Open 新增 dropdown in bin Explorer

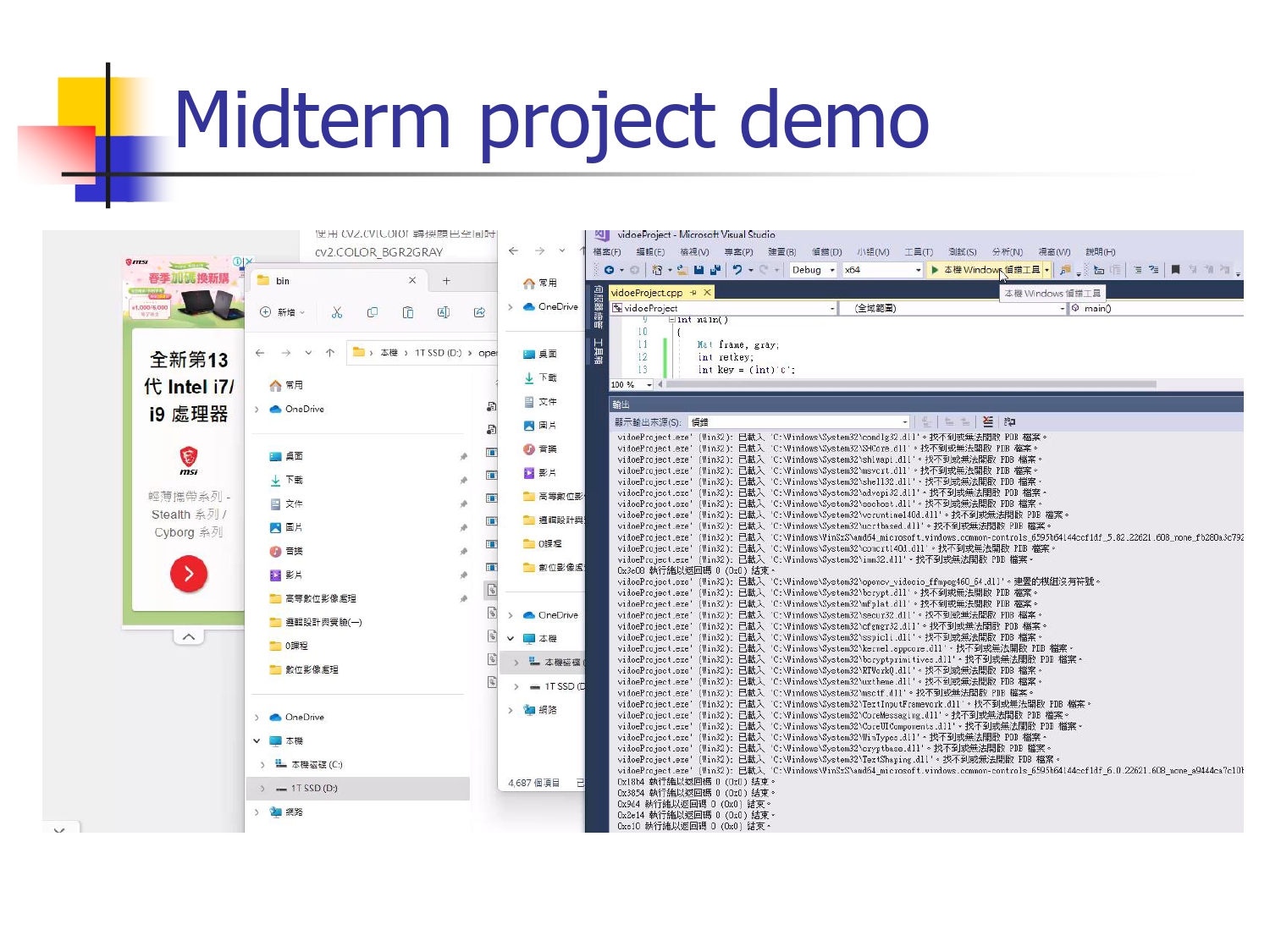(x=282, y=312)
